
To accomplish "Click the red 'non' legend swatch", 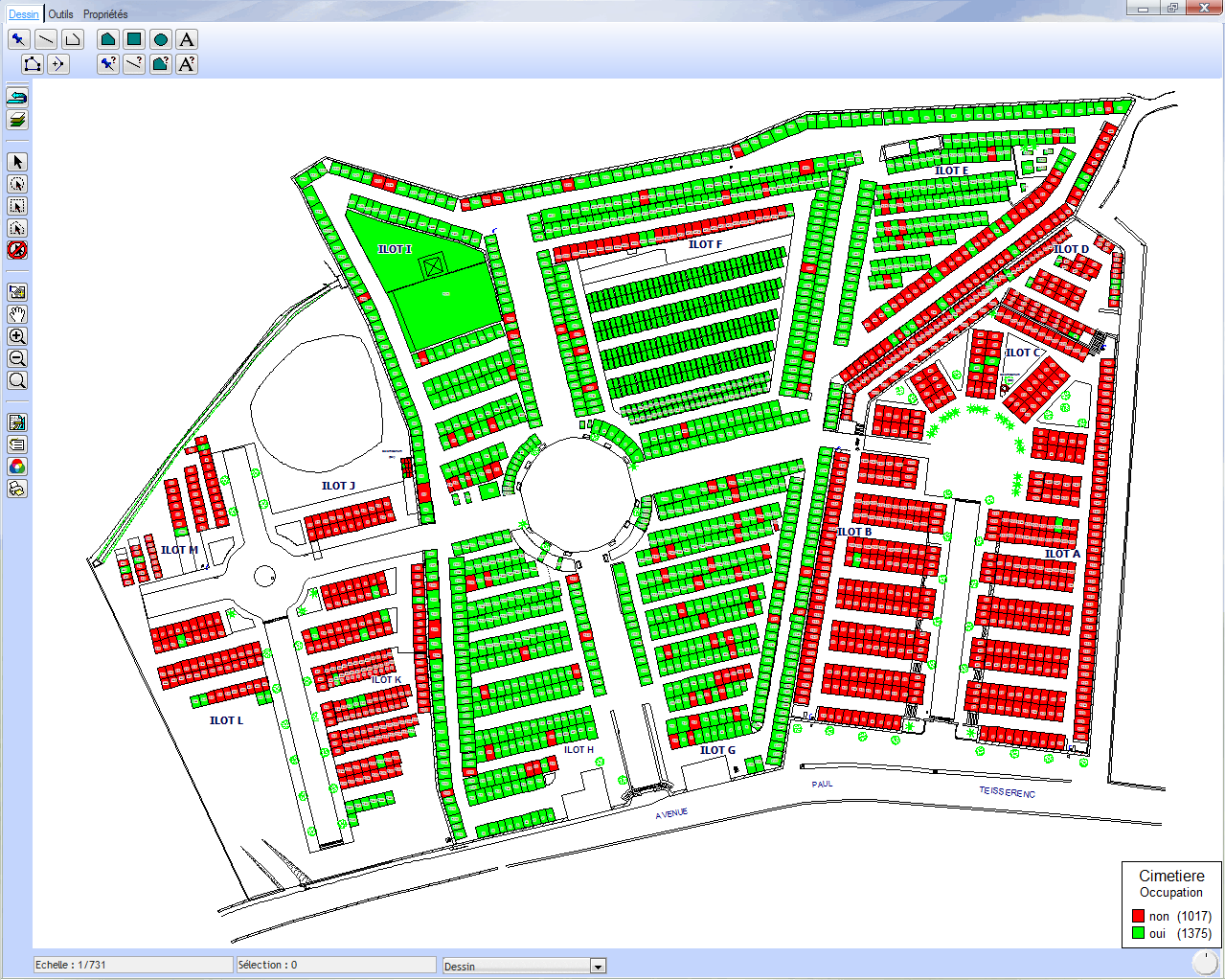I will pos(1138,916).
